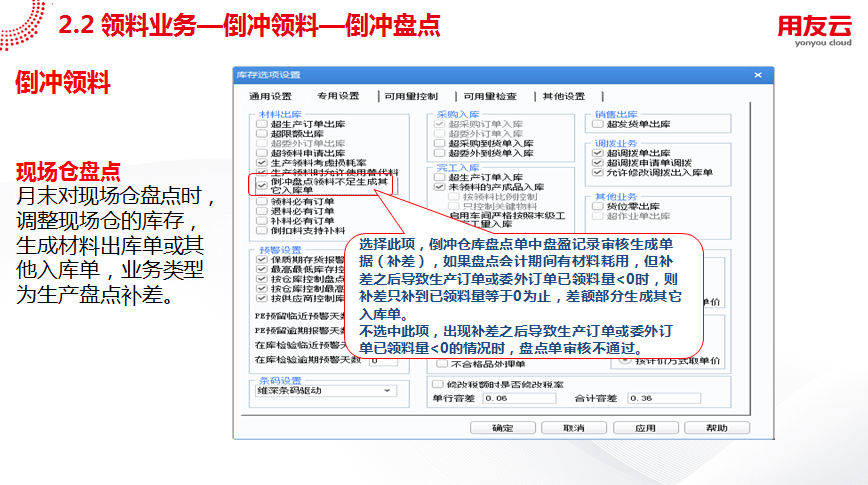Open 帮助 from the dialog
This screenshot has height=485, width=868.
point(717,427)
